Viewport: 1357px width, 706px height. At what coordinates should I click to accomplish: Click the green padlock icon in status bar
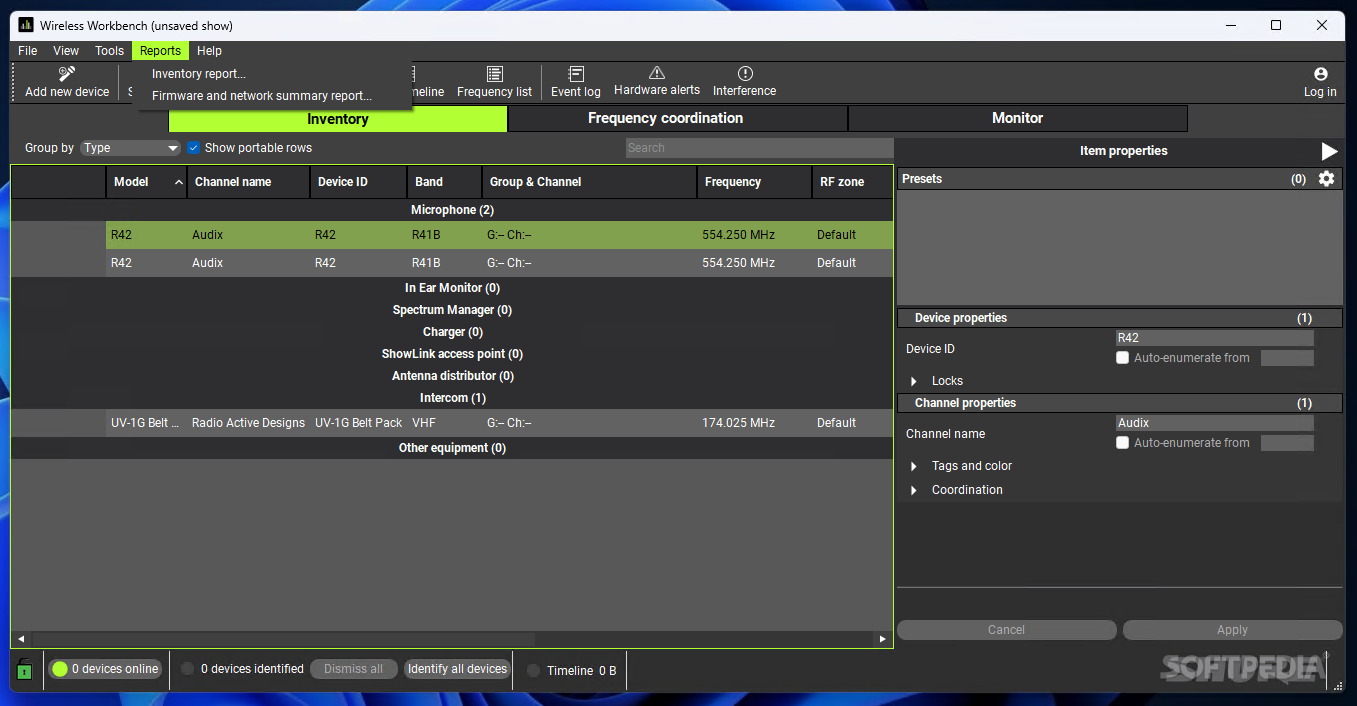click(25, 669)
